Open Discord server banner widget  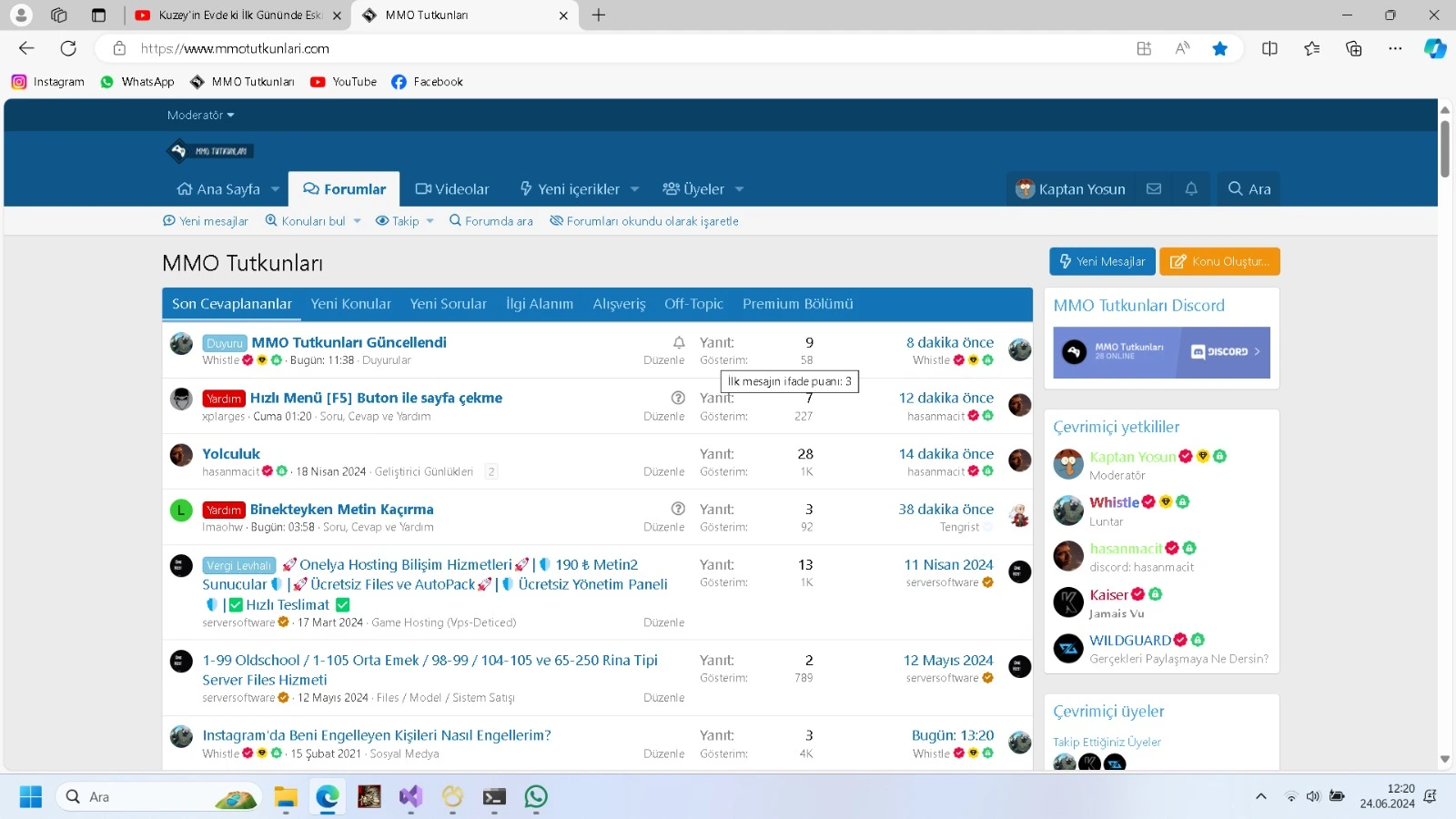[x=1161, y=352]
